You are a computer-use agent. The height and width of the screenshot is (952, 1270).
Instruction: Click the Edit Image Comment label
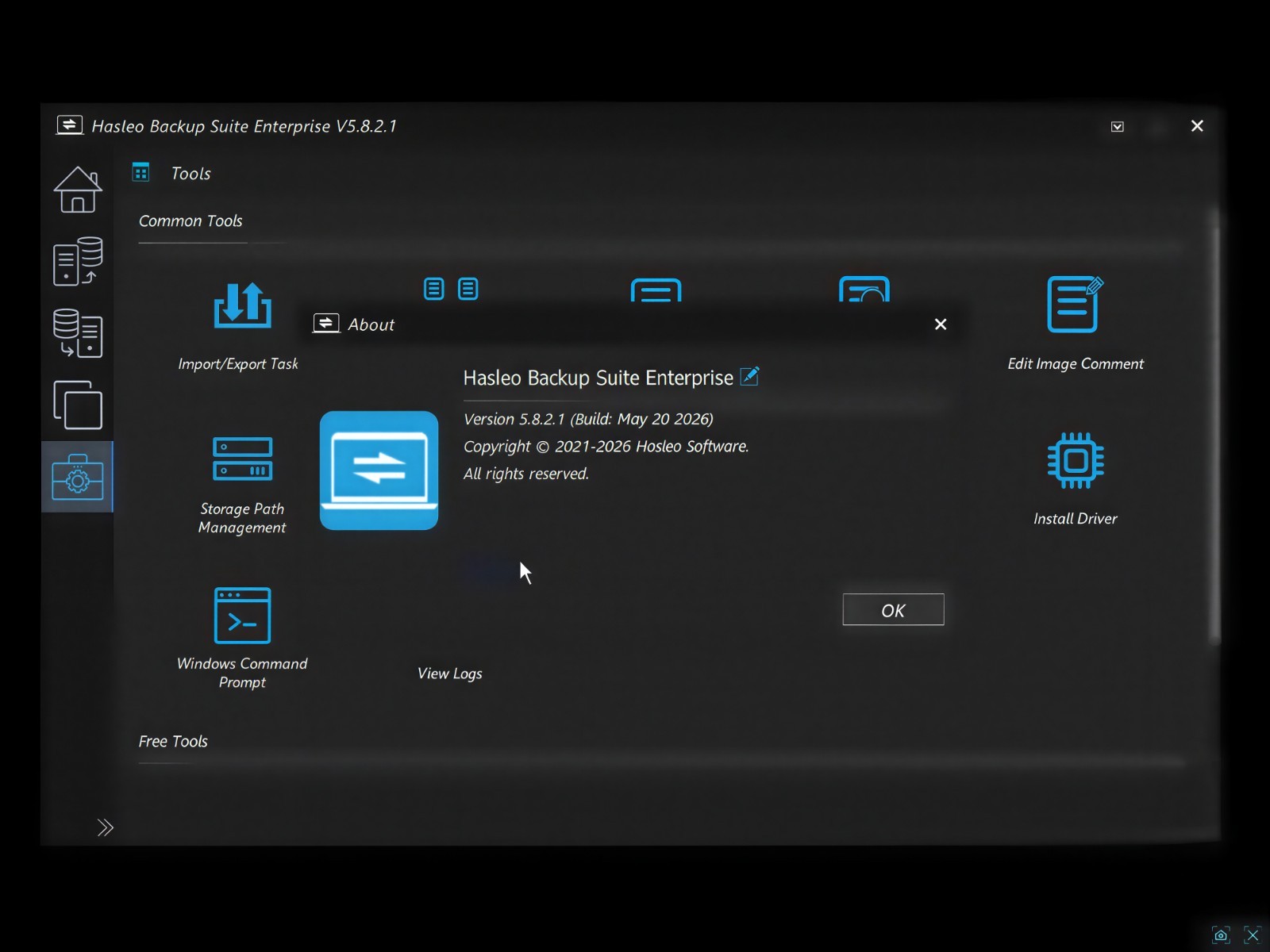pyautogui.click(x=1076, y=364)
